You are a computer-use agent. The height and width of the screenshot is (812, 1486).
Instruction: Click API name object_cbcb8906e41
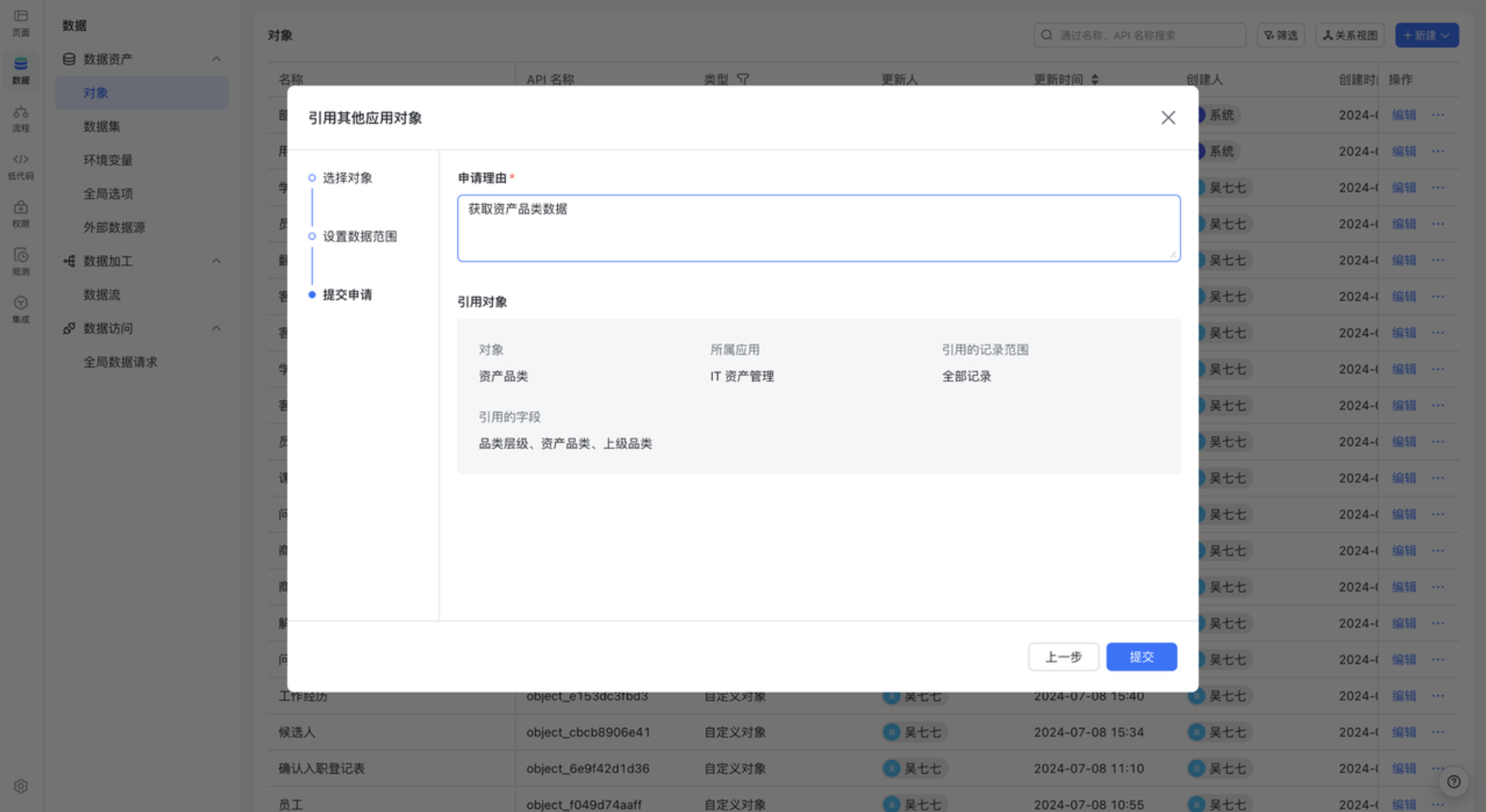[587, 732]
